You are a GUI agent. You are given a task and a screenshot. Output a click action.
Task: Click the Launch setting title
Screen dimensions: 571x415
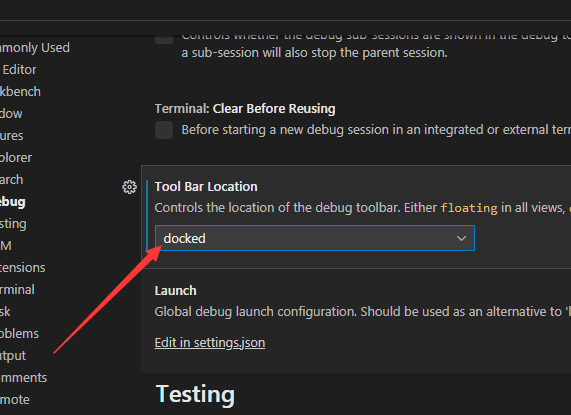pyautogui.click(x=176, y=291)
